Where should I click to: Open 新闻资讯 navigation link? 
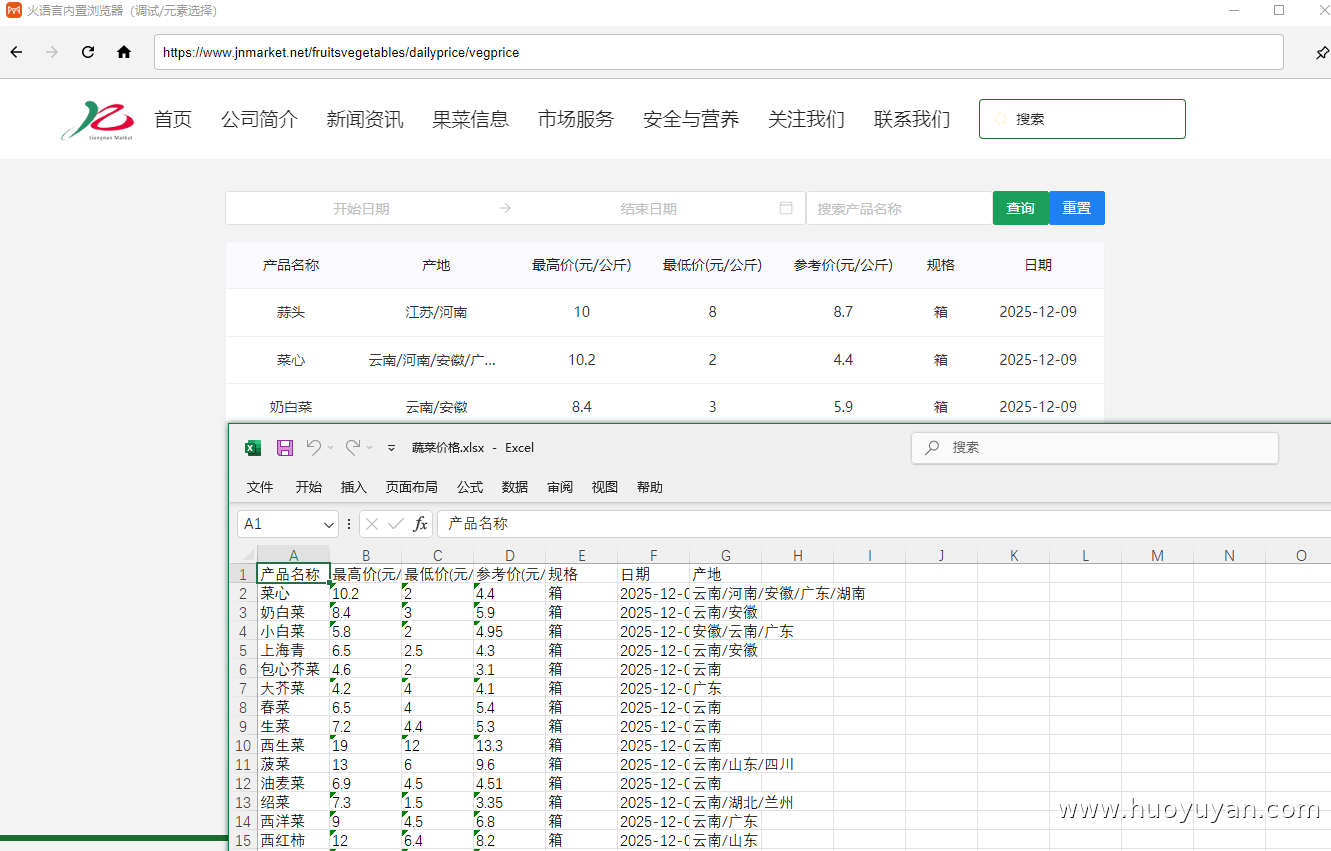[365, 119]
